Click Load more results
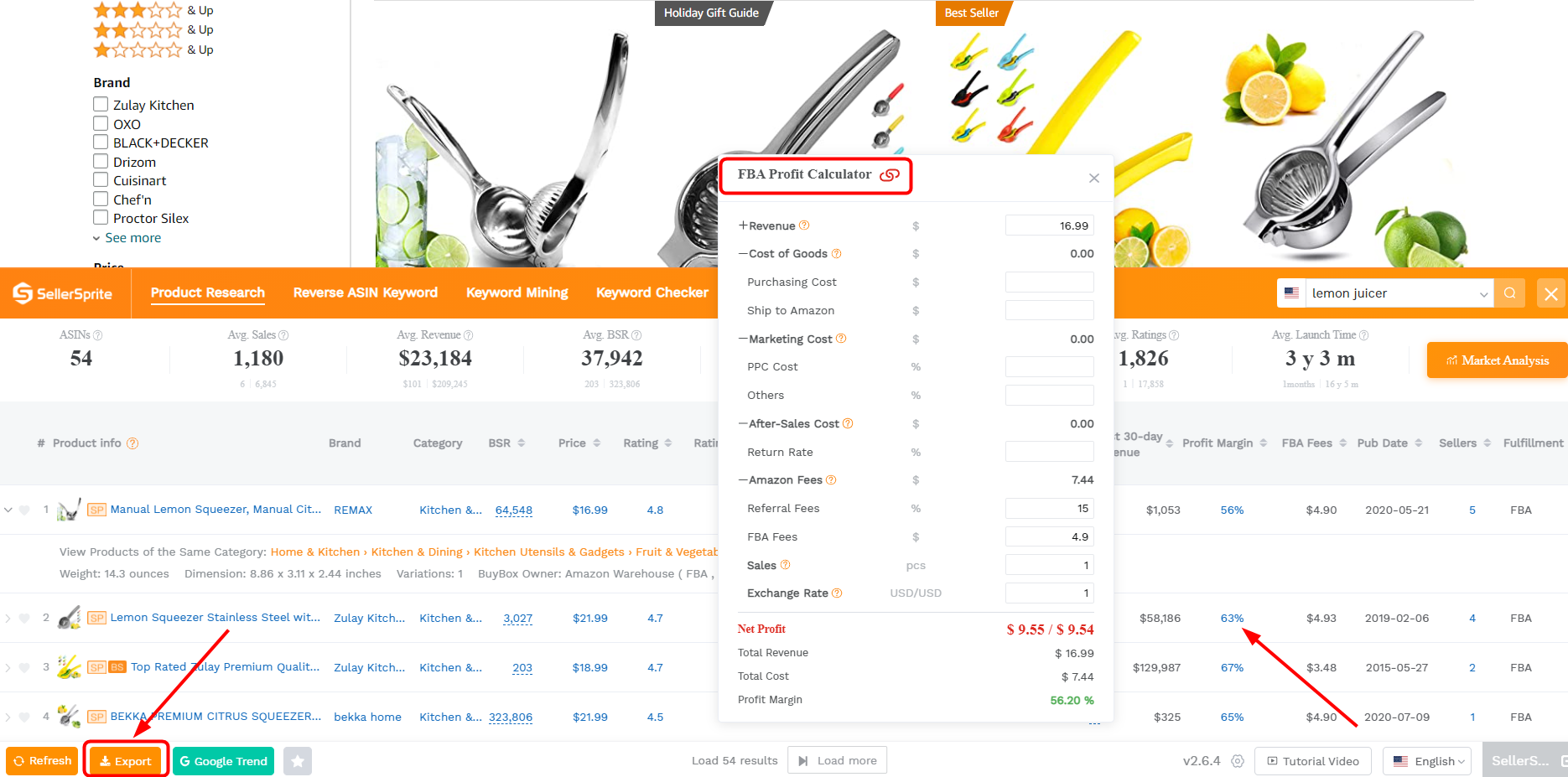1568x777 pixels. 837,761
